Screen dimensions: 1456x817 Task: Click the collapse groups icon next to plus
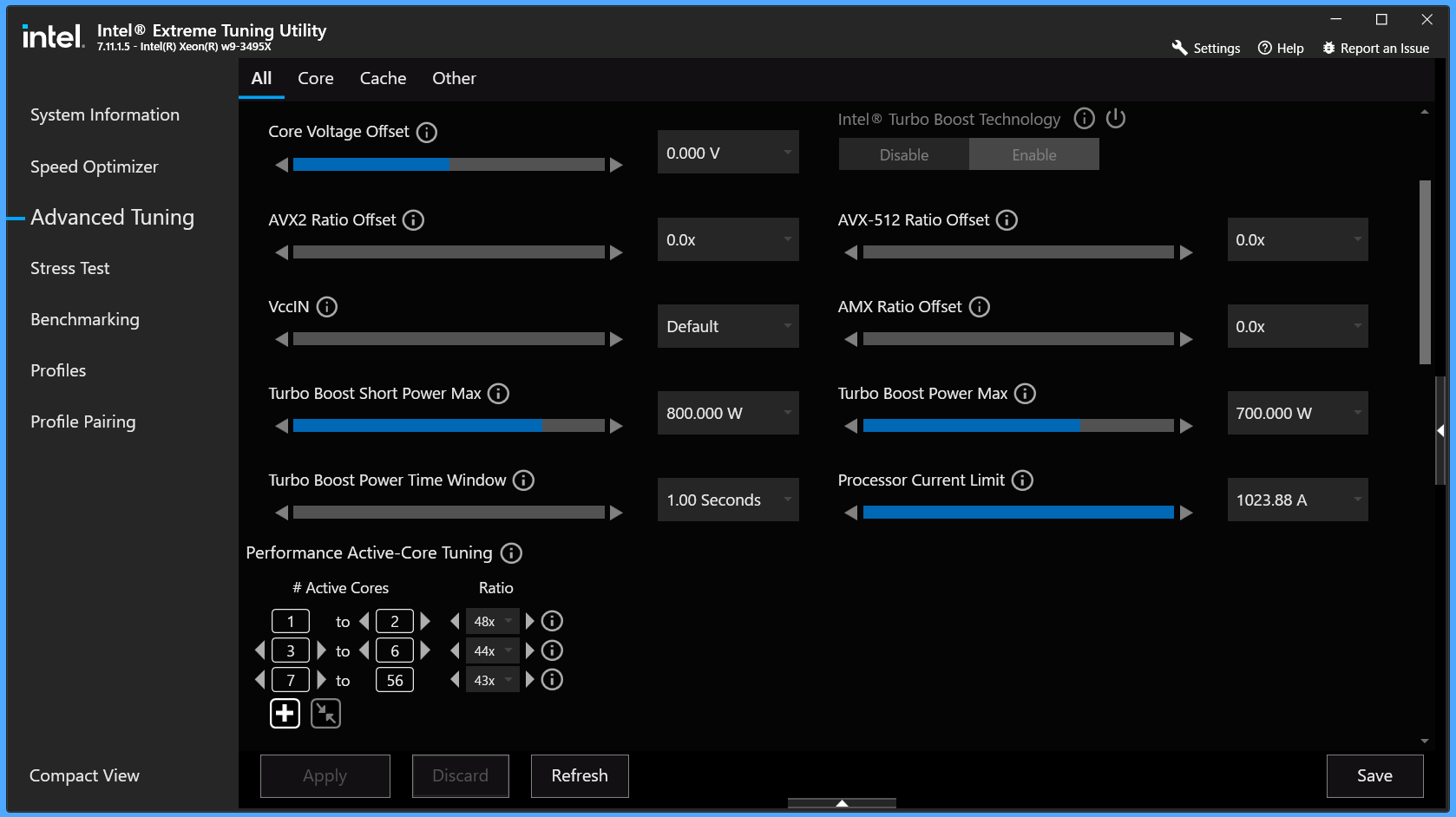(x=326, y=714)
